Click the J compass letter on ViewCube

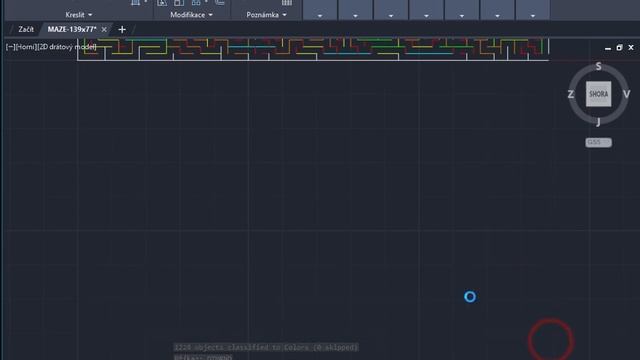coord(598,122)
